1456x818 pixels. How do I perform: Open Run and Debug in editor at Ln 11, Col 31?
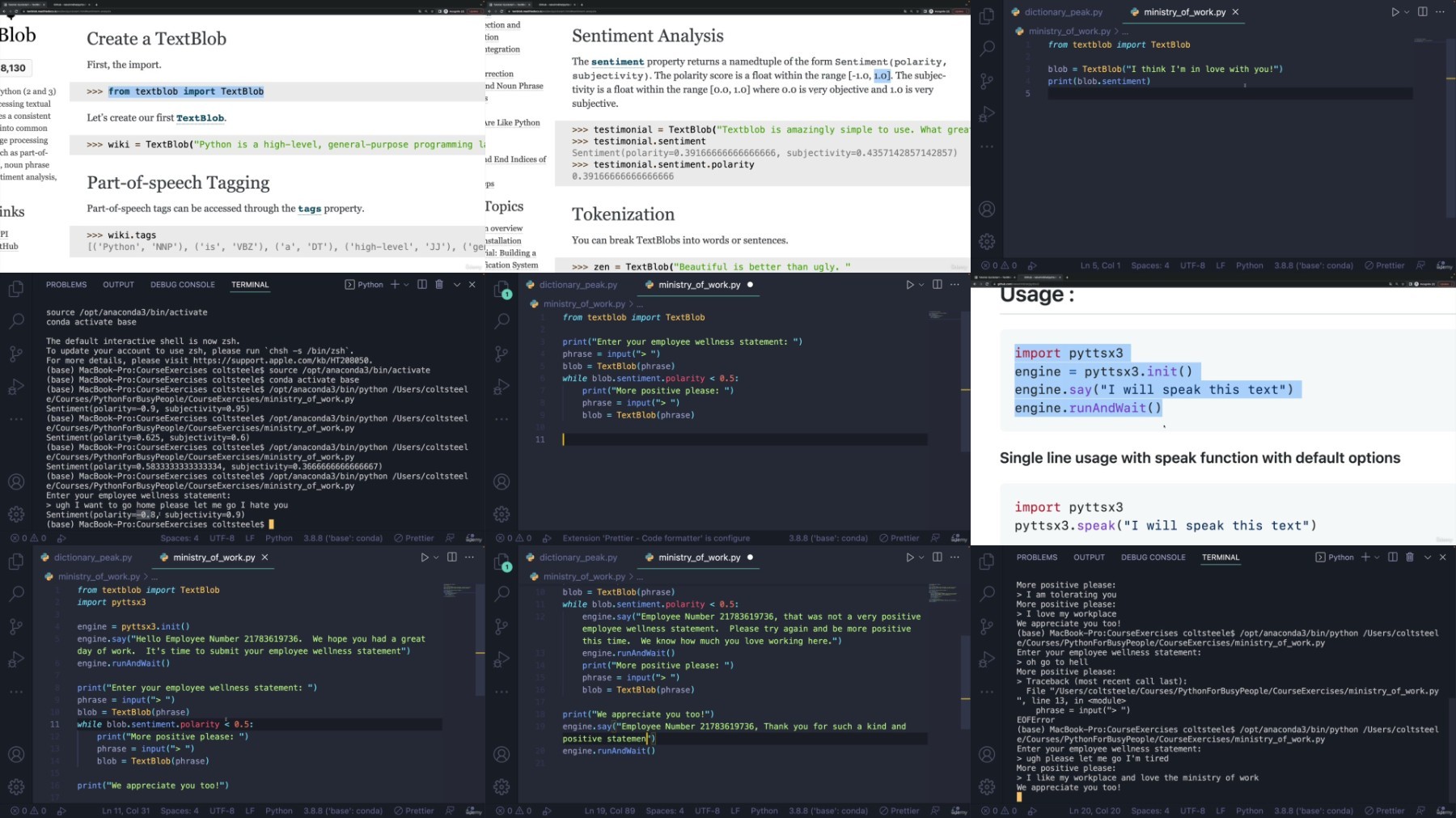click(x=16, y=659)
